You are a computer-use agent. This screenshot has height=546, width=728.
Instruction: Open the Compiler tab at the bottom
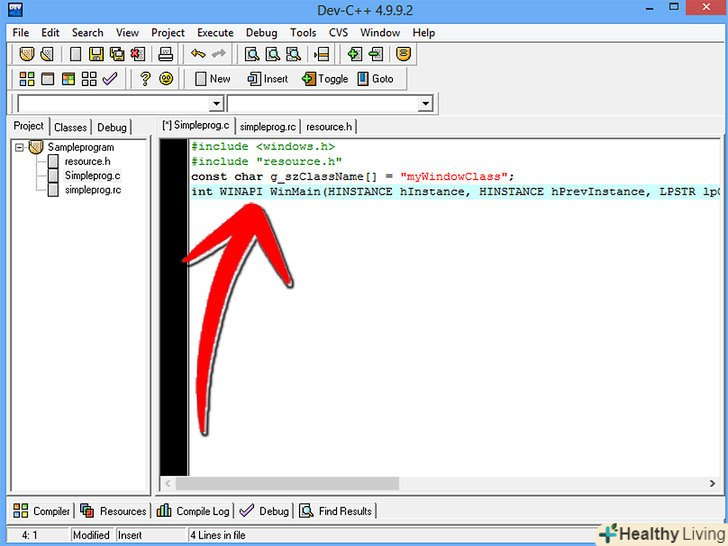point(41,511)
